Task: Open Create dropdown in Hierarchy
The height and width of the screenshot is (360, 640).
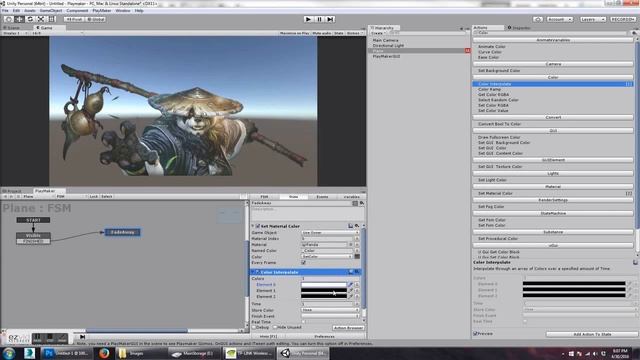Action: coord(378,33)
